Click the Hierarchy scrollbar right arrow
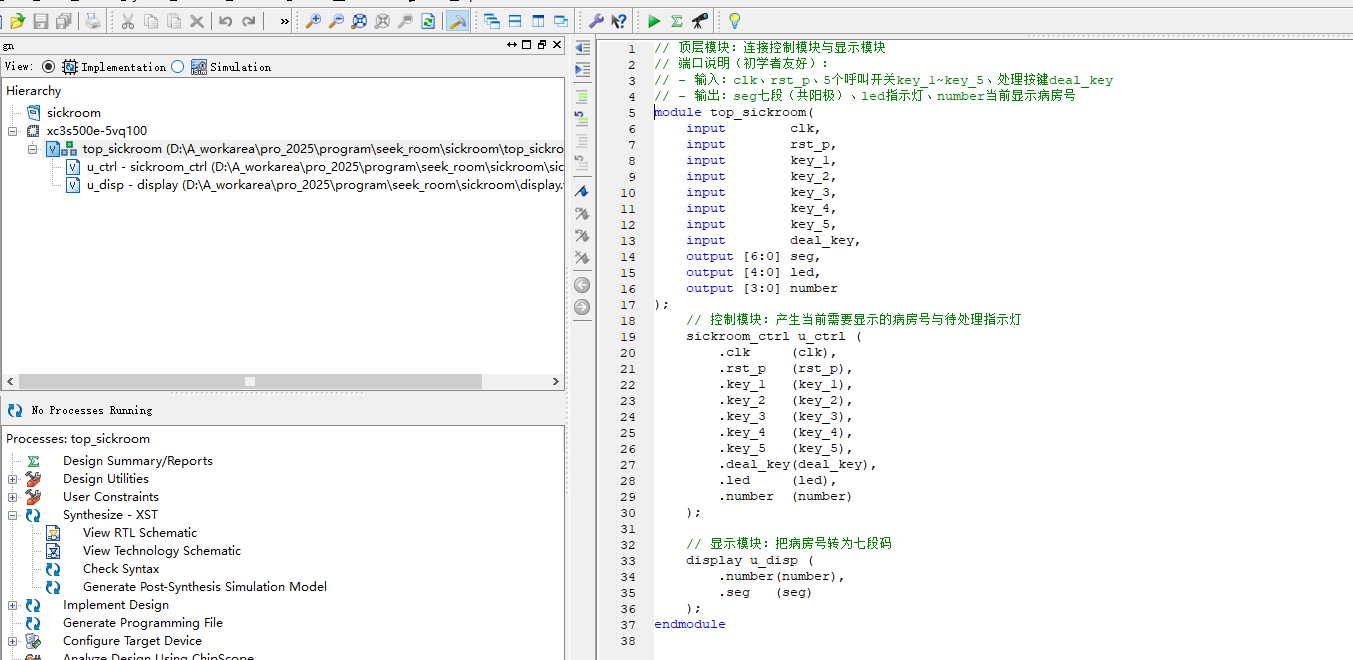 click(x=557, y=381)
